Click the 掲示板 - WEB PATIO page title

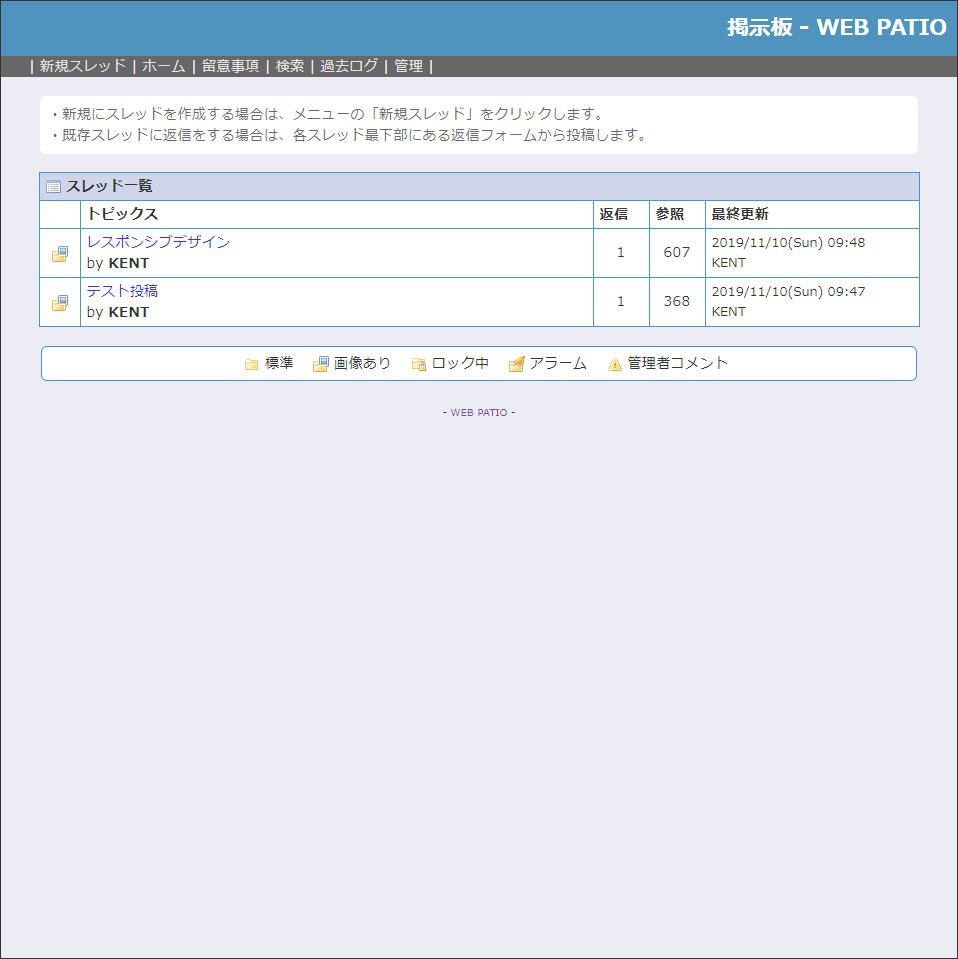tap(836, 27)
